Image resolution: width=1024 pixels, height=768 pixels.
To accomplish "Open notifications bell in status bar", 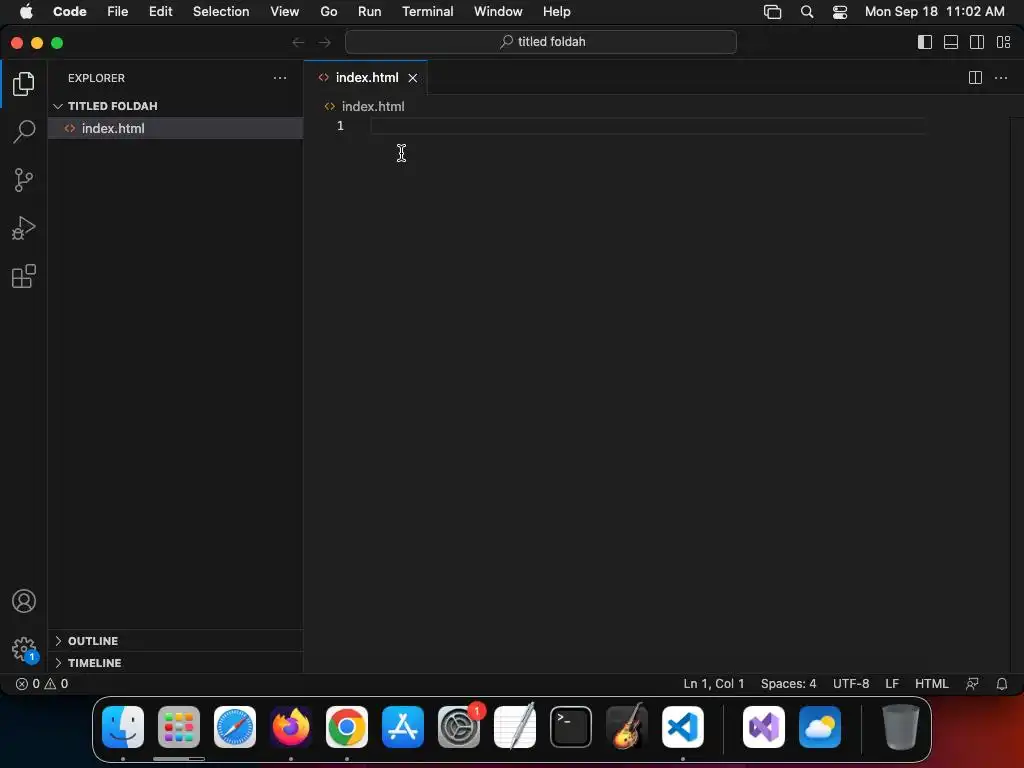I will click(1002, 684).
